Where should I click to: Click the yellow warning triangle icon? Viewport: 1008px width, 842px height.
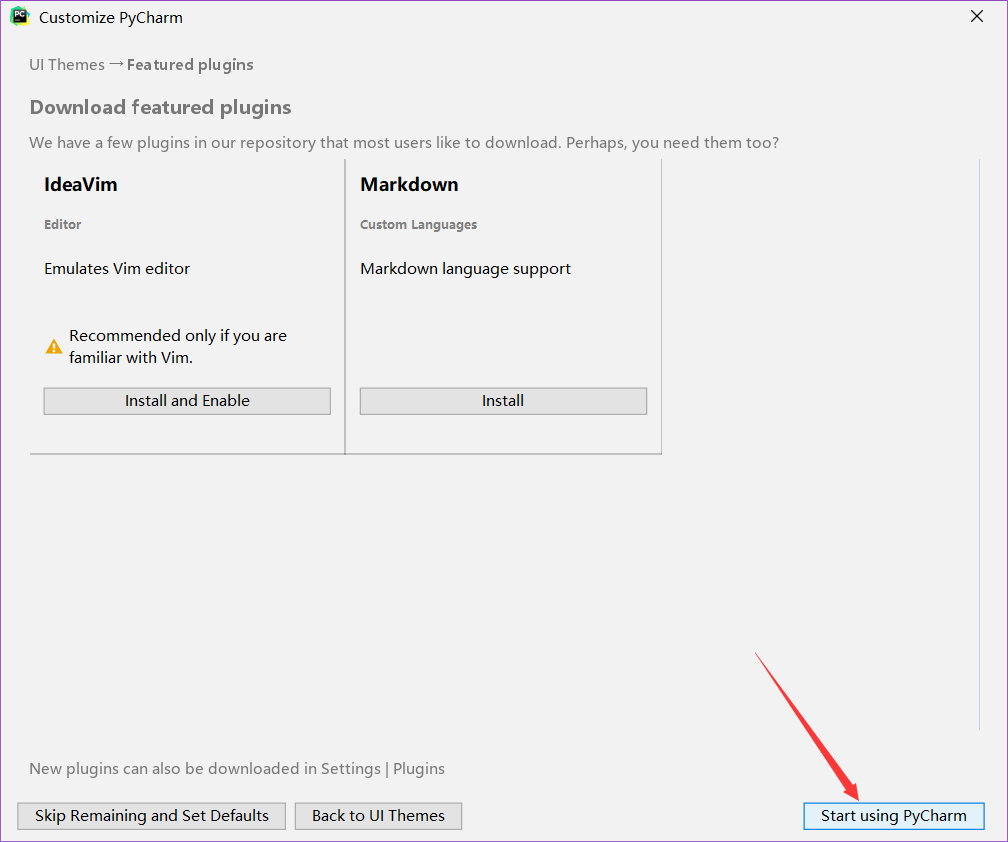(54, 346)
